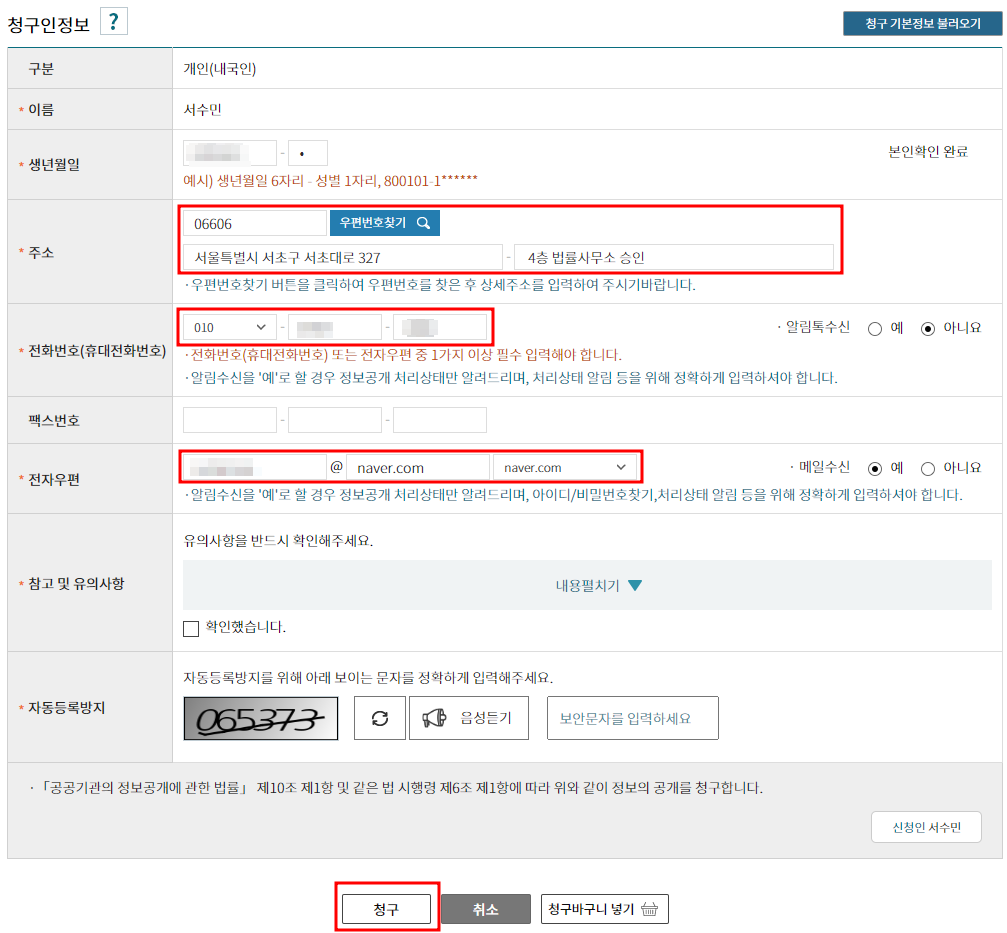Select 아니요 for 알림톡수신

pyautogui.click(x=928, y=328)
